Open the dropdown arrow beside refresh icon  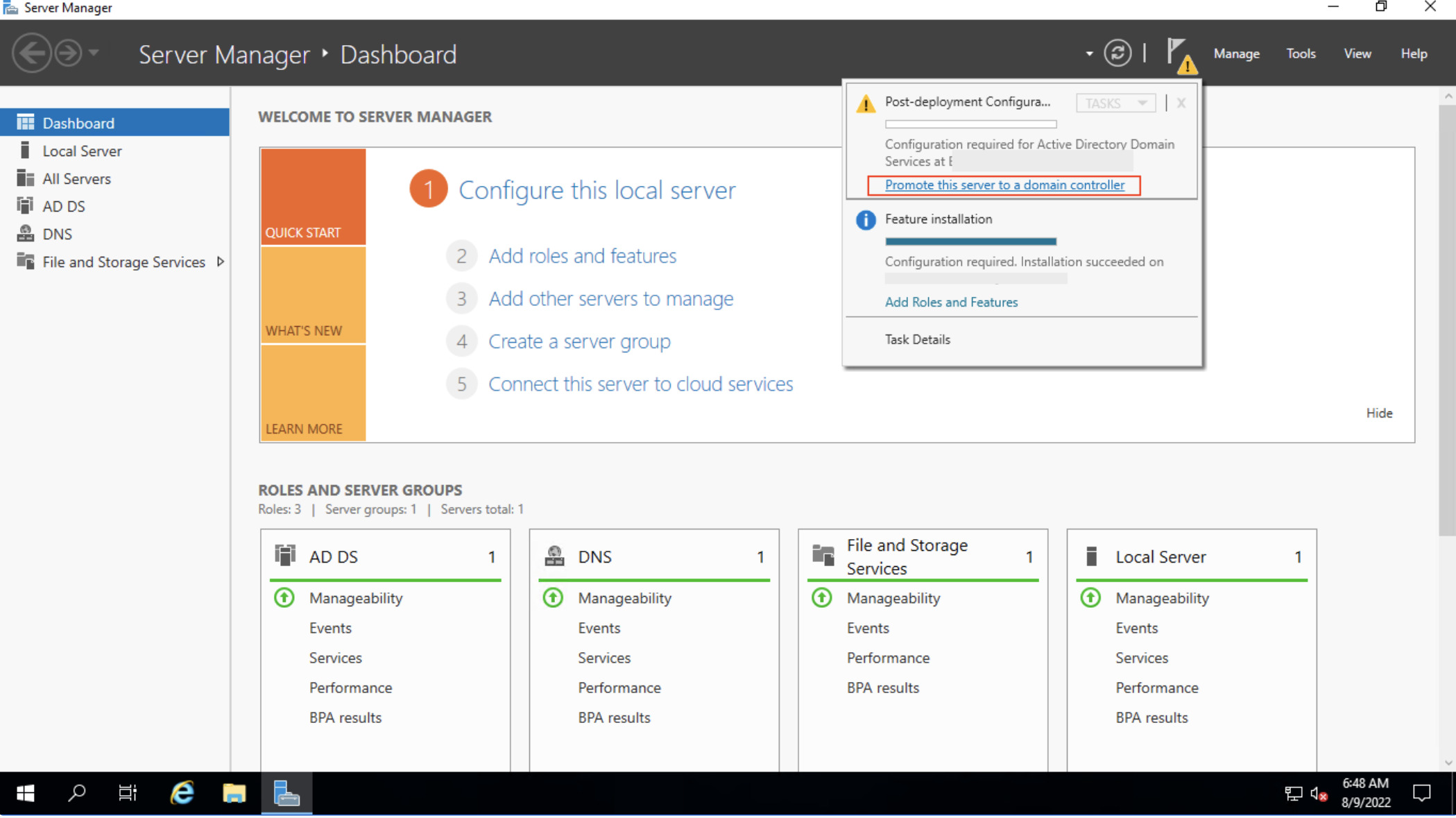point(1089,54)
